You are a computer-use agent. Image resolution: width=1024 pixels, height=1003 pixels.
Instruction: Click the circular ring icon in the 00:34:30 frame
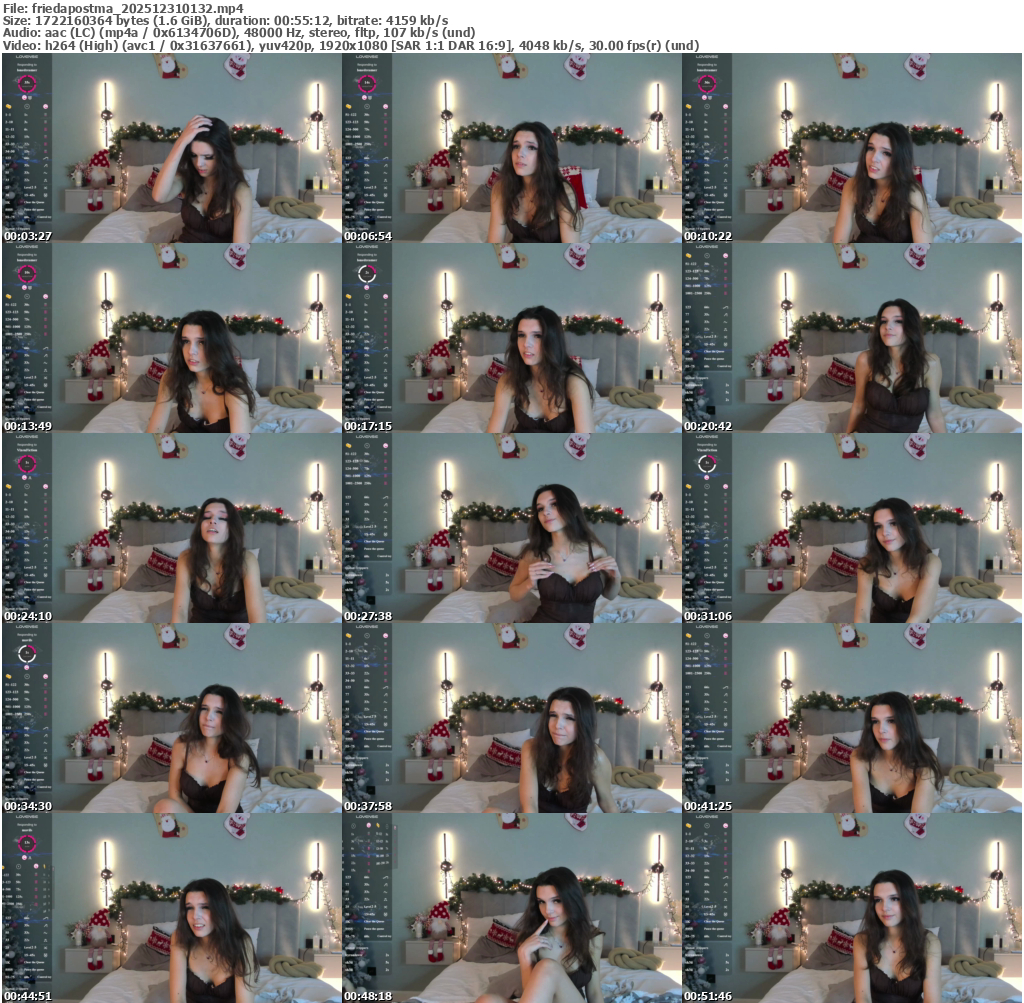27,653
